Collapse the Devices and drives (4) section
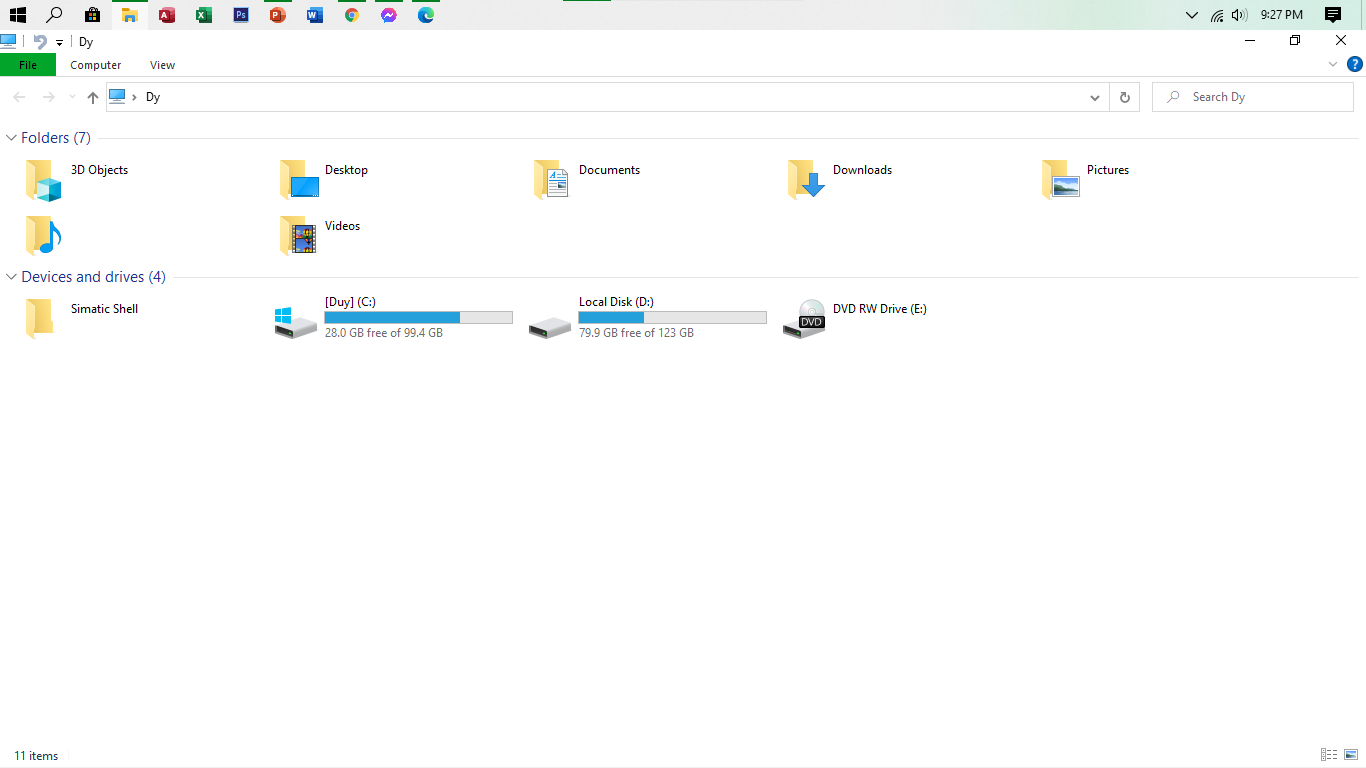 [x=11, y=276]
